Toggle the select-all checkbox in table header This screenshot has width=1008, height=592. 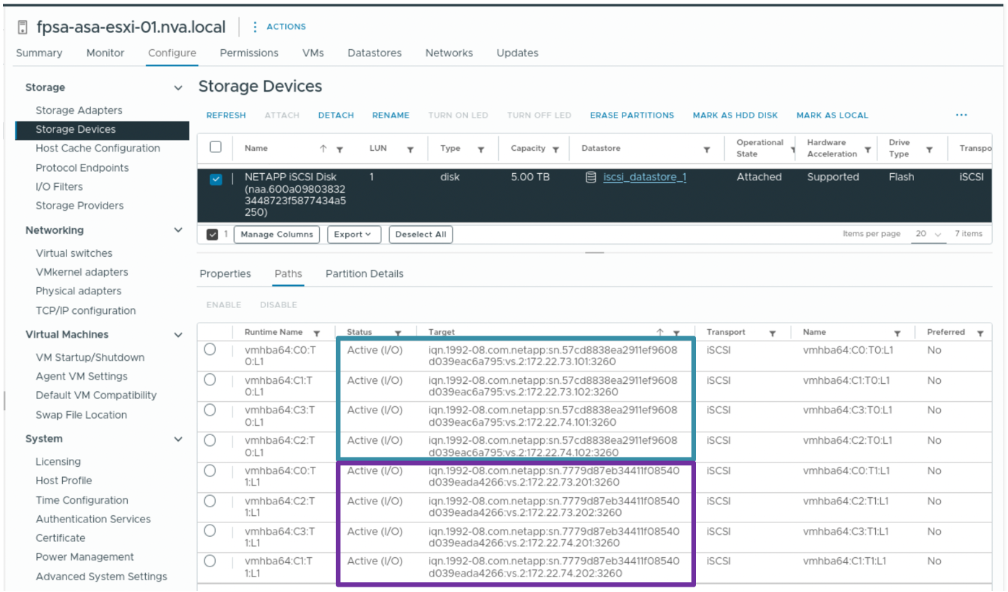tap(216, 147)
